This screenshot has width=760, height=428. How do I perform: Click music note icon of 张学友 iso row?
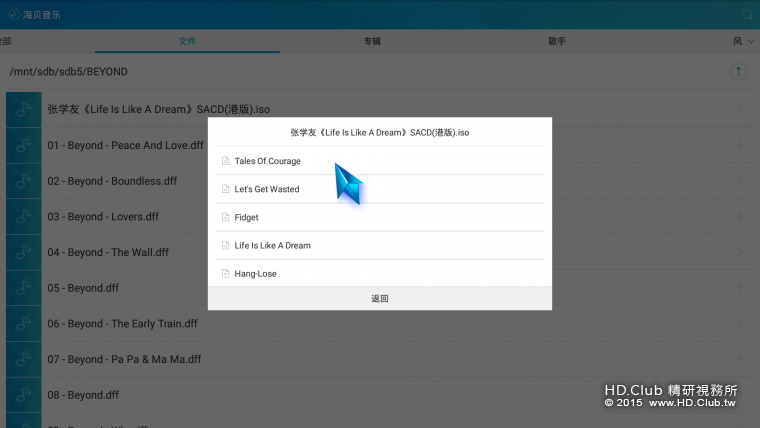pyautogui.click(x=24, y=110)
